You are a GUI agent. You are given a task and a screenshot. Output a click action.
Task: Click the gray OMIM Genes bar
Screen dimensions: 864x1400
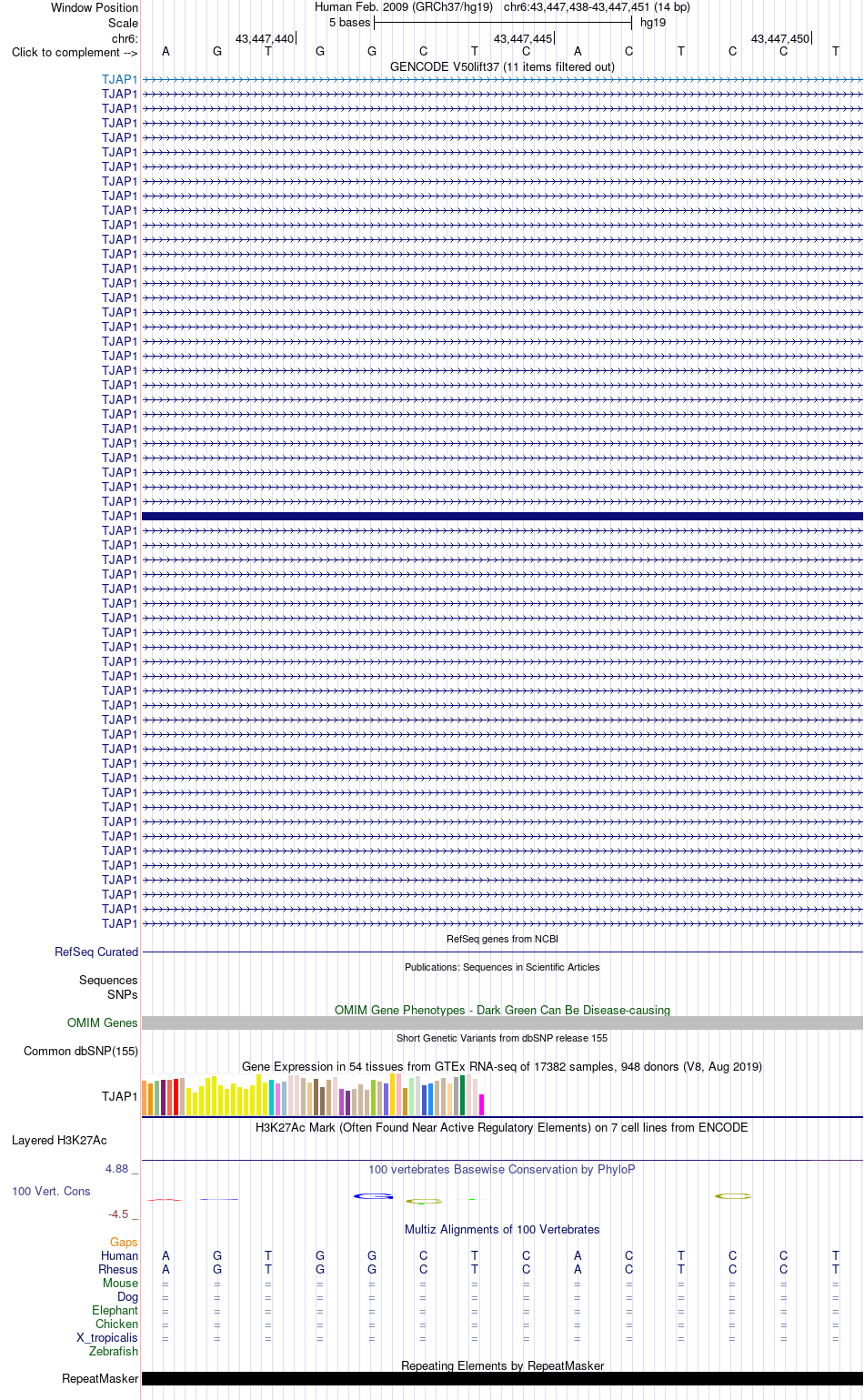[502, 1022]
